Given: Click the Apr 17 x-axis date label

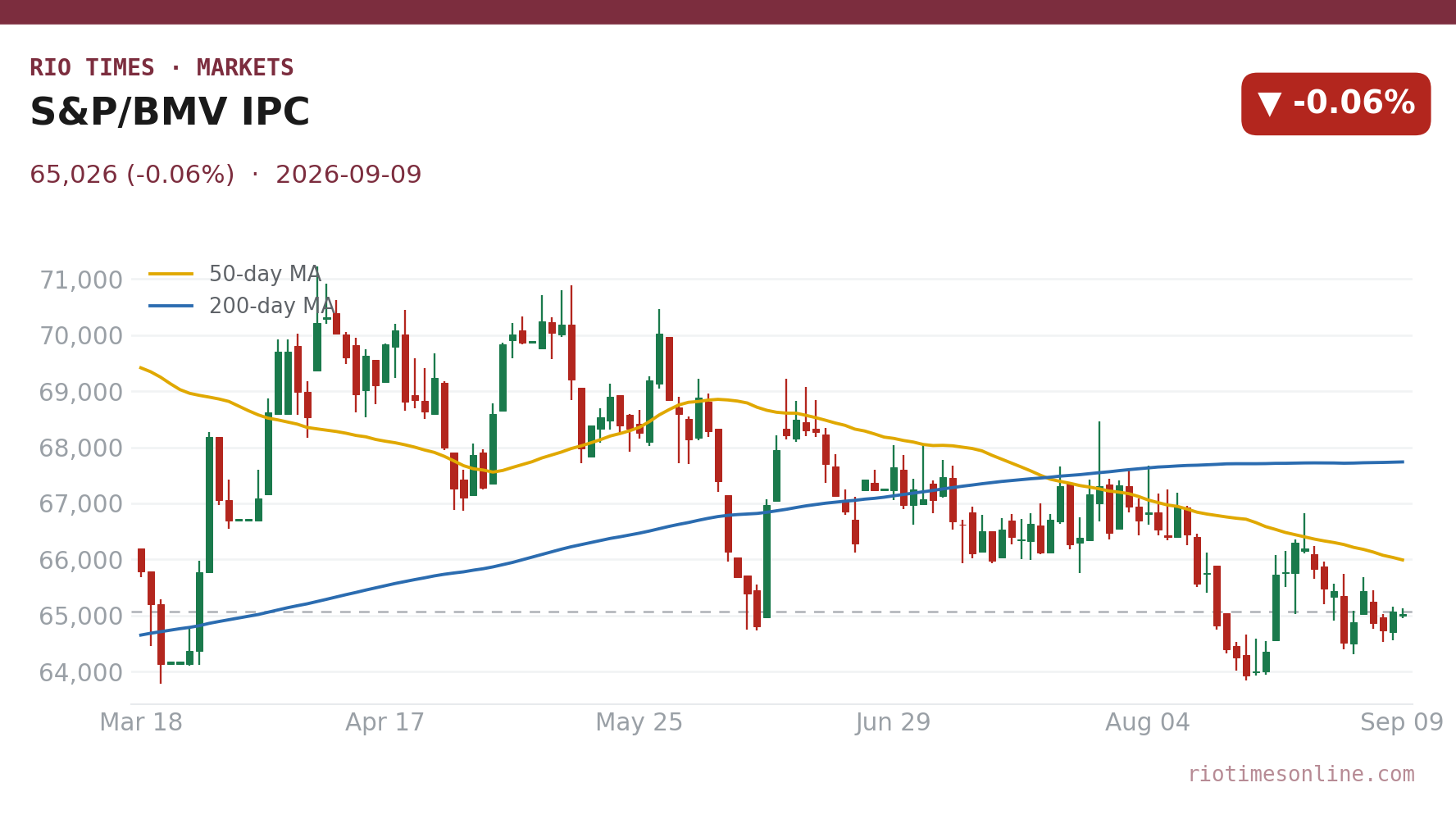Looking at the screenshot, I should pyautogui.click(x=384, y=722).
